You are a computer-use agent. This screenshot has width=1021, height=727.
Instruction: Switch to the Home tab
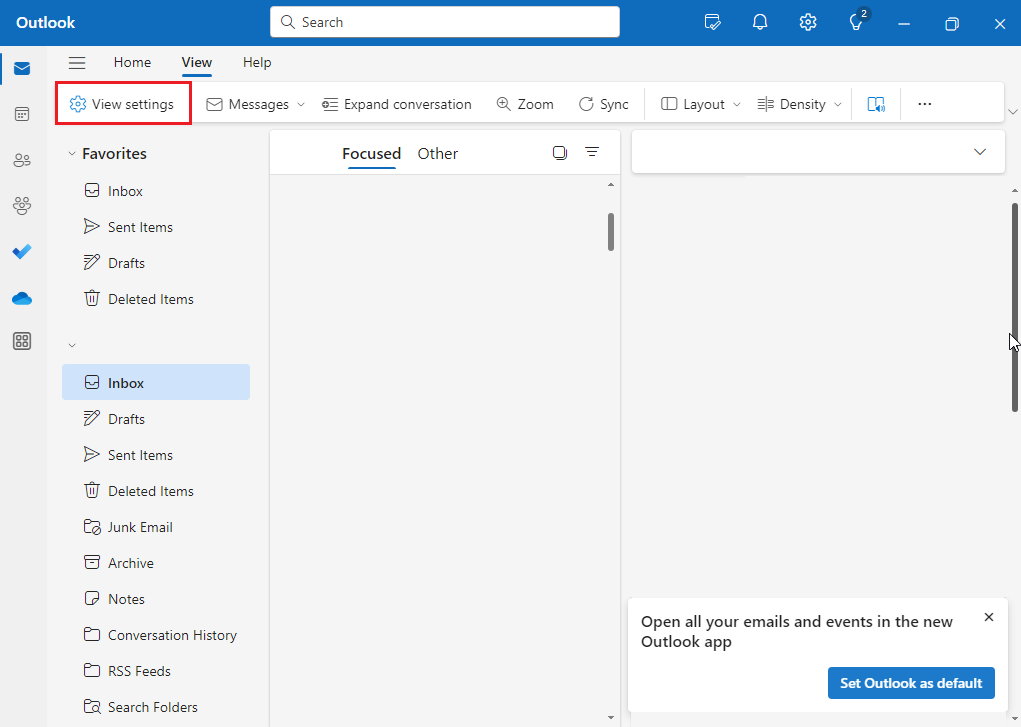[x=132, y=62]
